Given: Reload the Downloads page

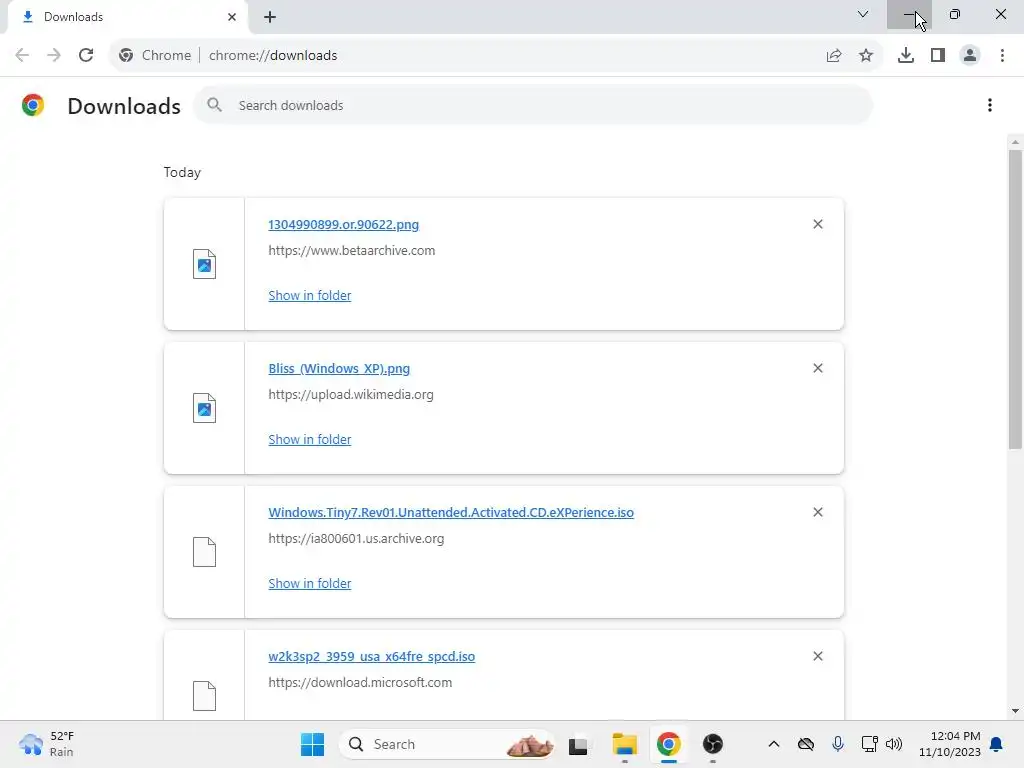Looking at the screenshot, I should point(86,55).
